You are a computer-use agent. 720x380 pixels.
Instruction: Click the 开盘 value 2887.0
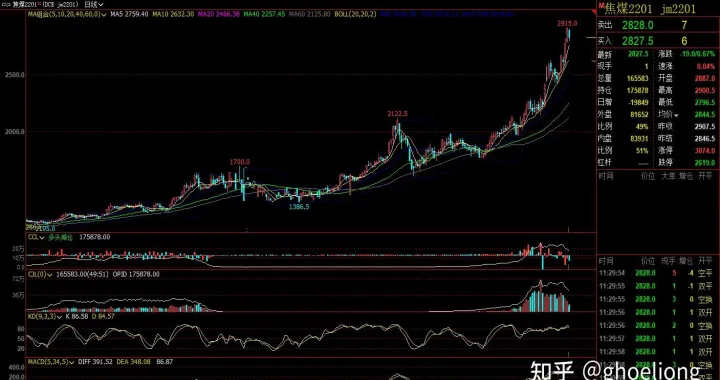(x=705, y=79)
